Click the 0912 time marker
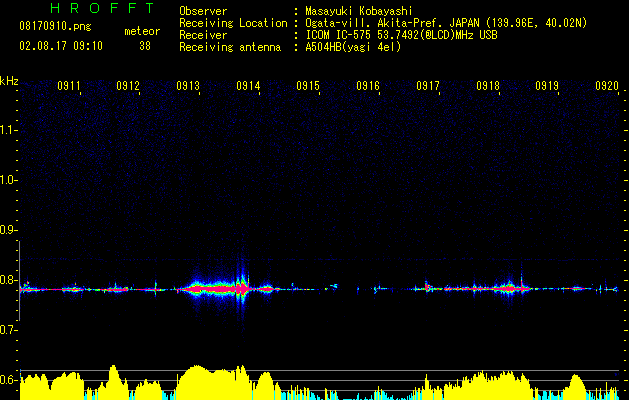The width and height of the screenshot is (629, 400). point(128,86)
